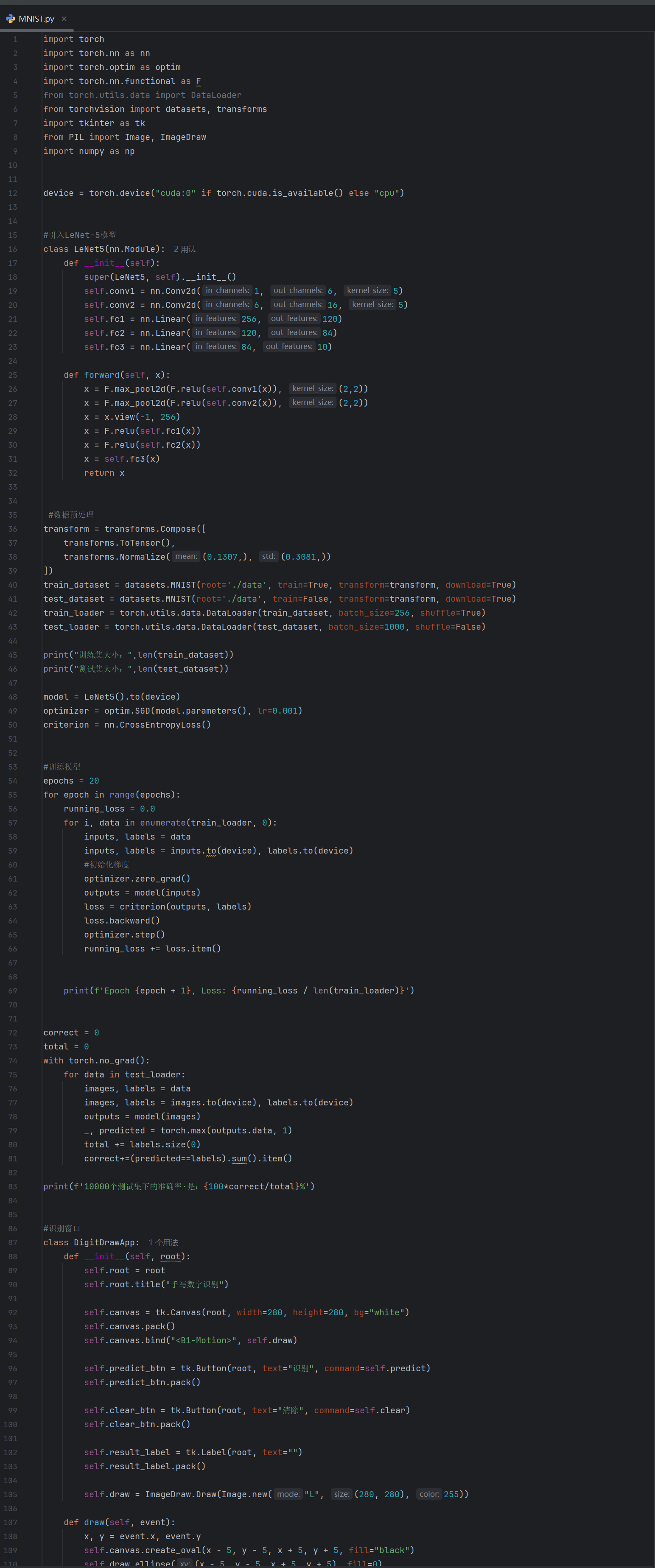Image resolution: width=655 pixels, height=1568 pixels.
Task: Place cursor on the 'forward' method name
Action: pos(102,375)
